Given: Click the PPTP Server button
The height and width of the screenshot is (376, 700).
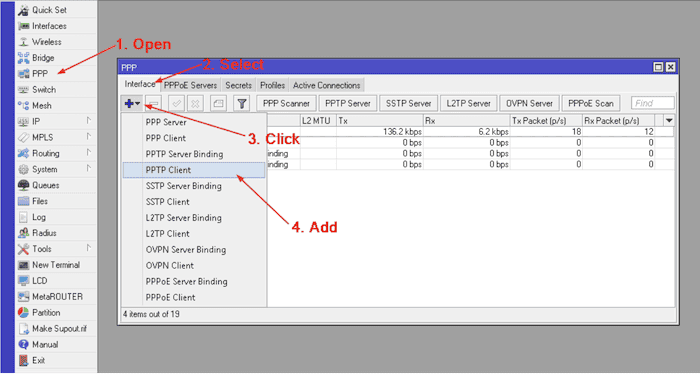Looking at the screenshot, I should [348, 103].
